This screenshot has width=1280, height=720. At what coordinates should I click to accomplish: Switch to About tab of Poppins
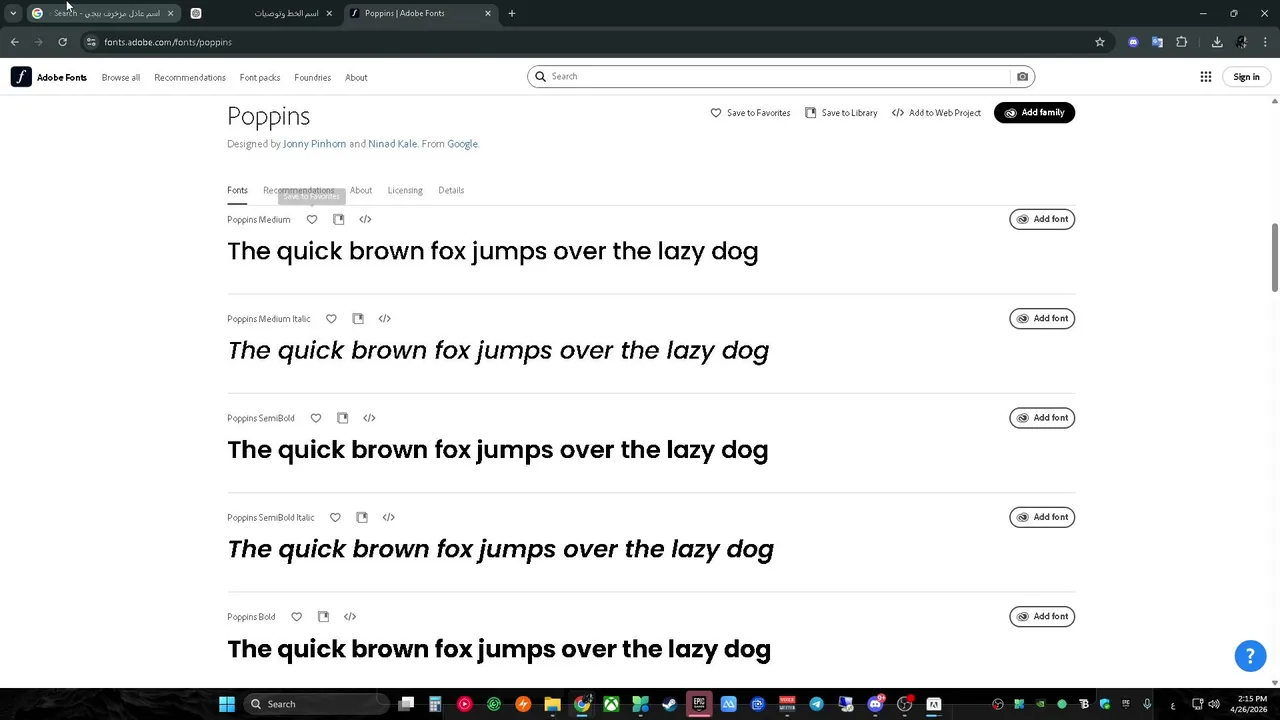[361, 190]
